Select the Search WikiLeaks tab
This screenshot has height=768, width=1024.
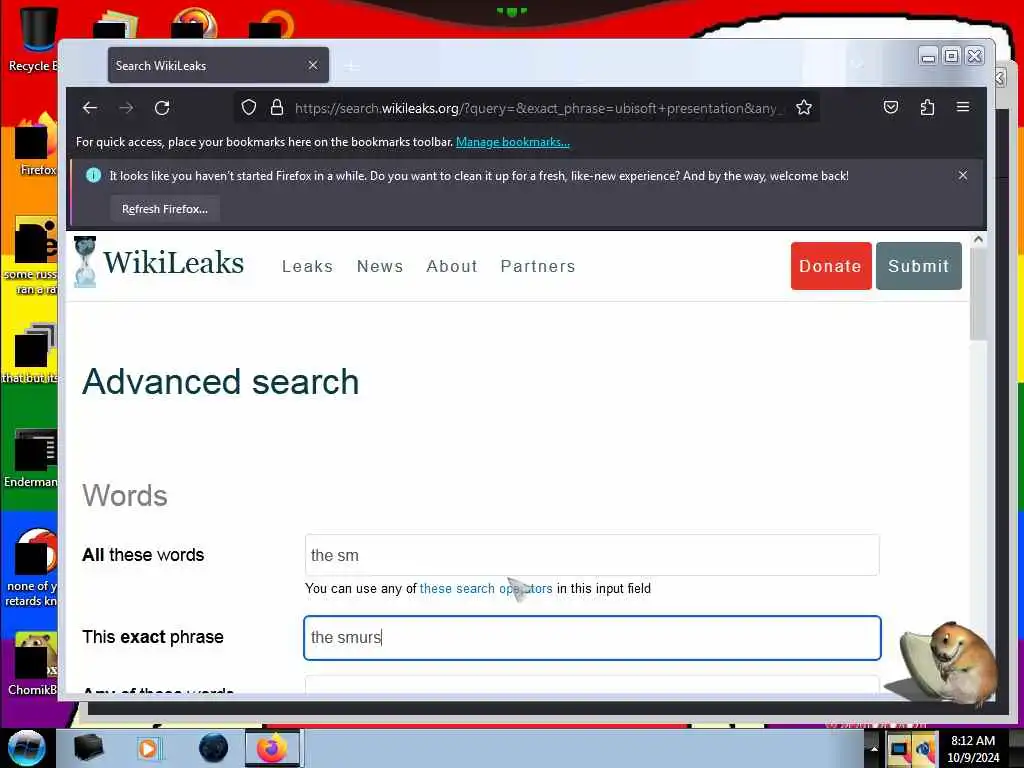218,65
